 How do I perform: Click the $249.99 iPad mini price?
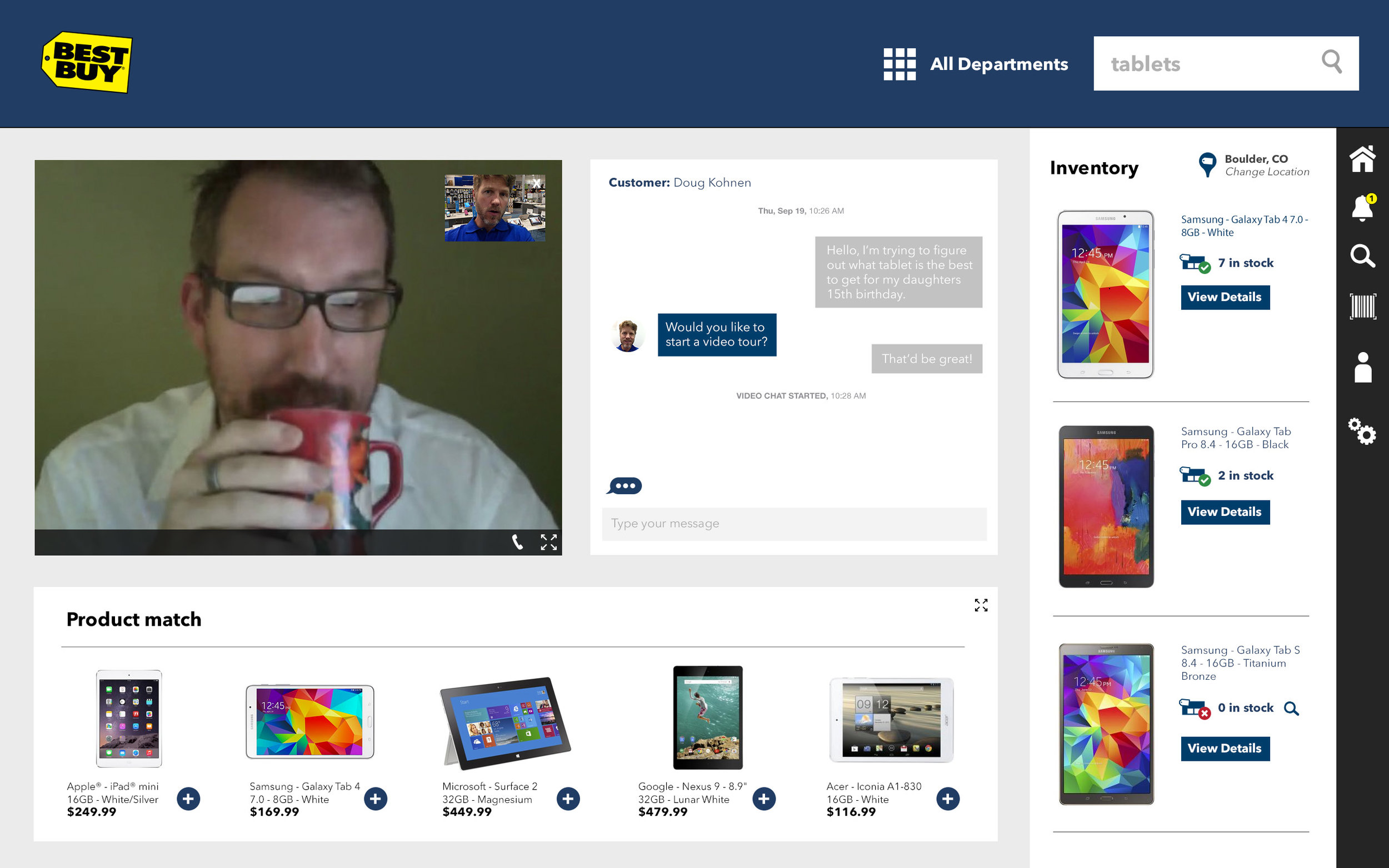91,812
